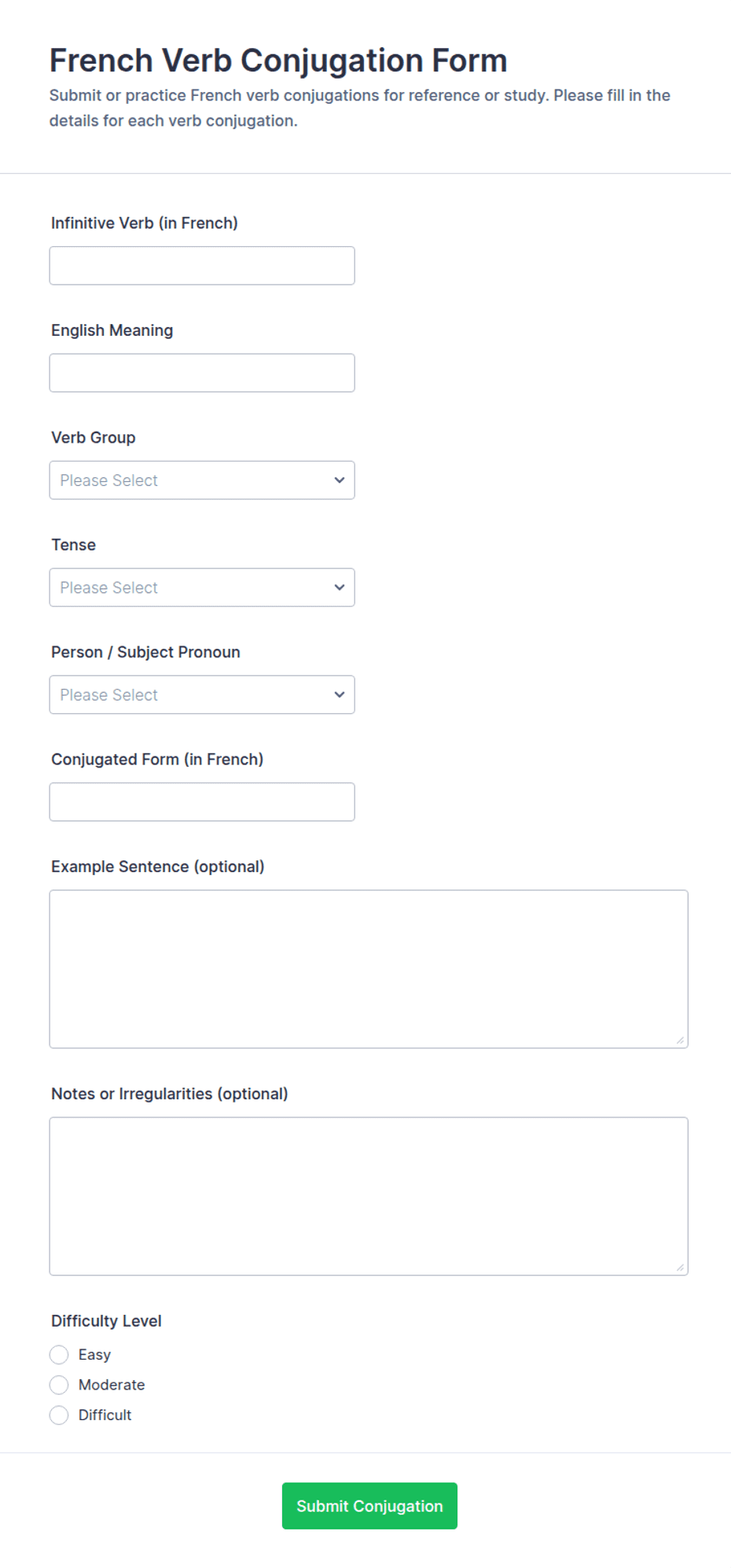Expand the Tense select menu
This screenshot has width=731, height=1568.
click(202, 587)
